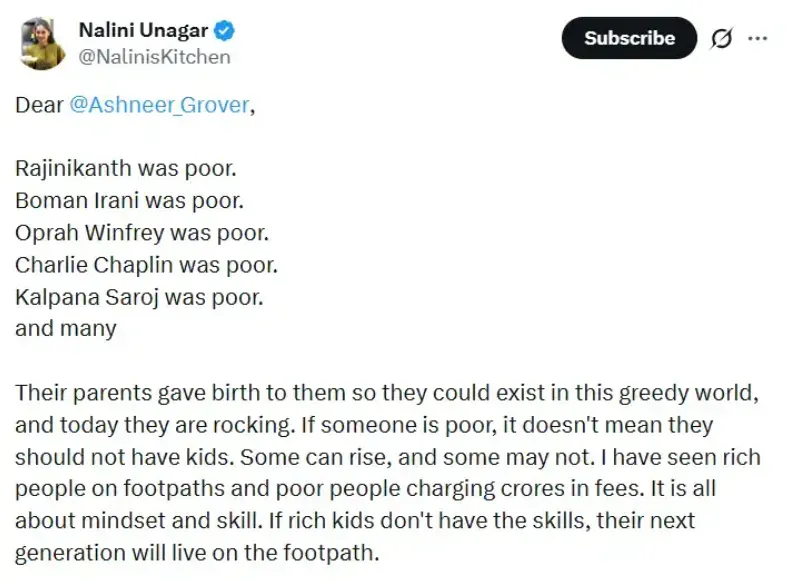Click the phrase 'about mindset and skill'
This screenshot has width=789, height=580.
[136, 521]
